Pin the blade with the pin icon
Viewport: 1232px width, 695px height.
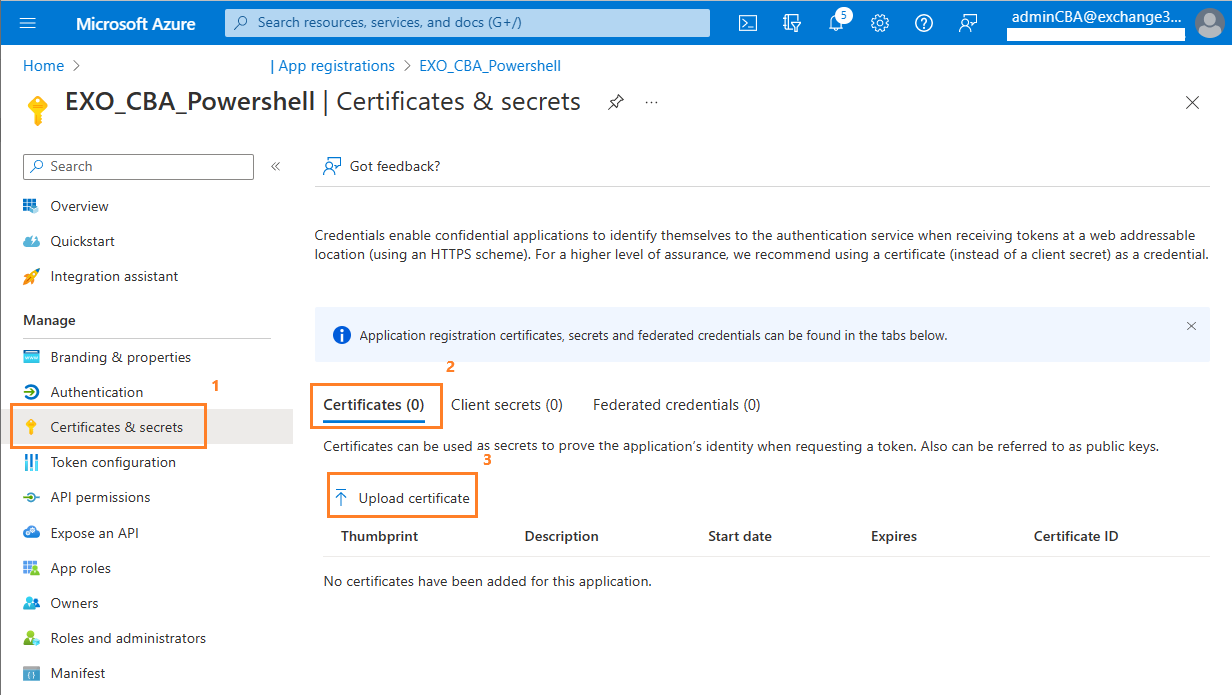[x=616, y=102]
